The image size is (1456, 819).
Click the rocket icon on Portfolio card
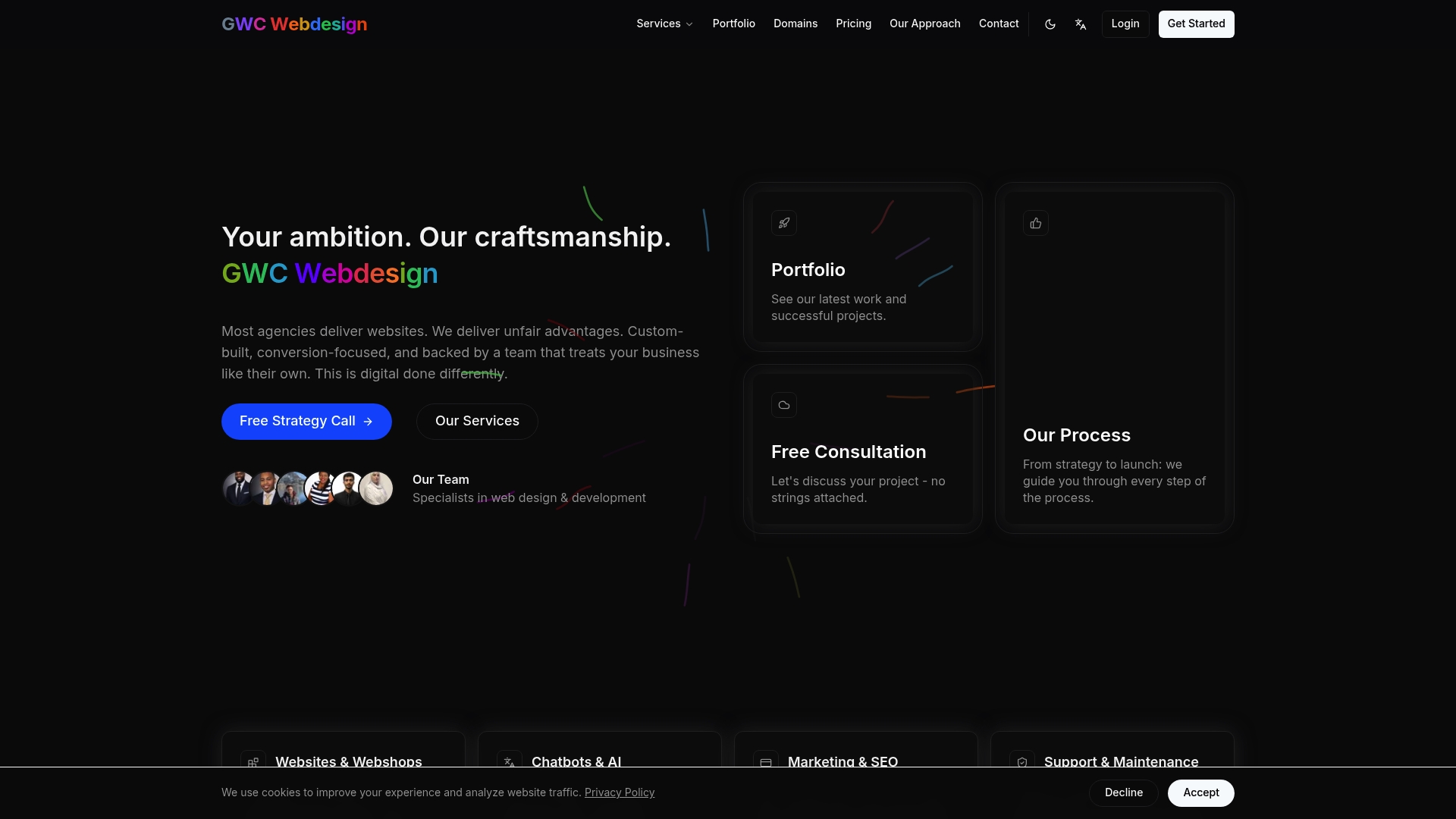[783, 222]
